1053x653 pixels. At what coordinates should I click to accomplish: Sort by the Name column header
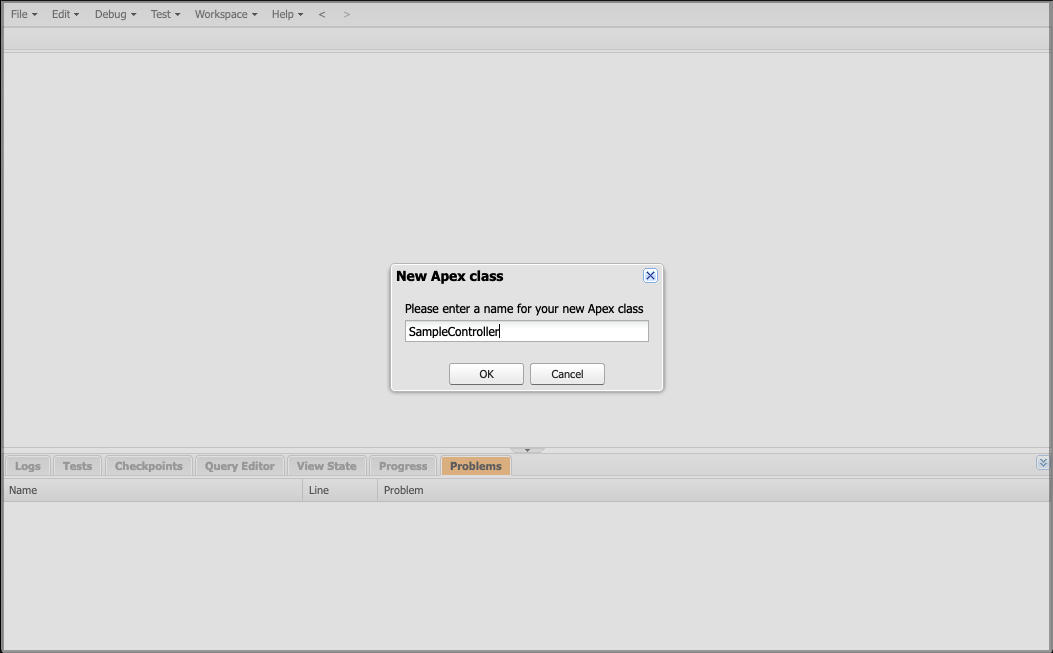tap(153, 490)
